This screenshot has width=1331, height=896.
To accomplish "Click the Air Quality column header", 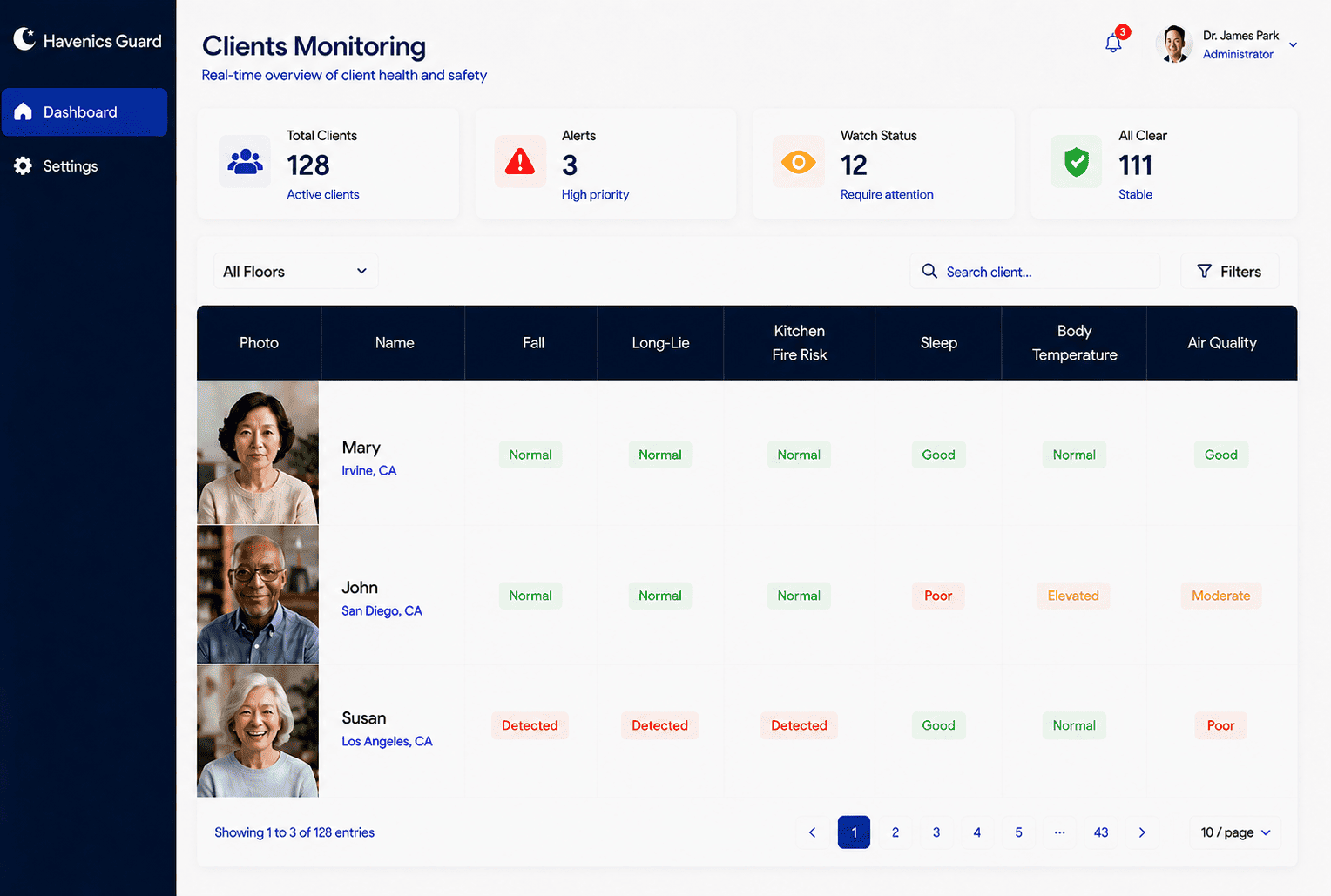I will click(x=1222, y=343).
